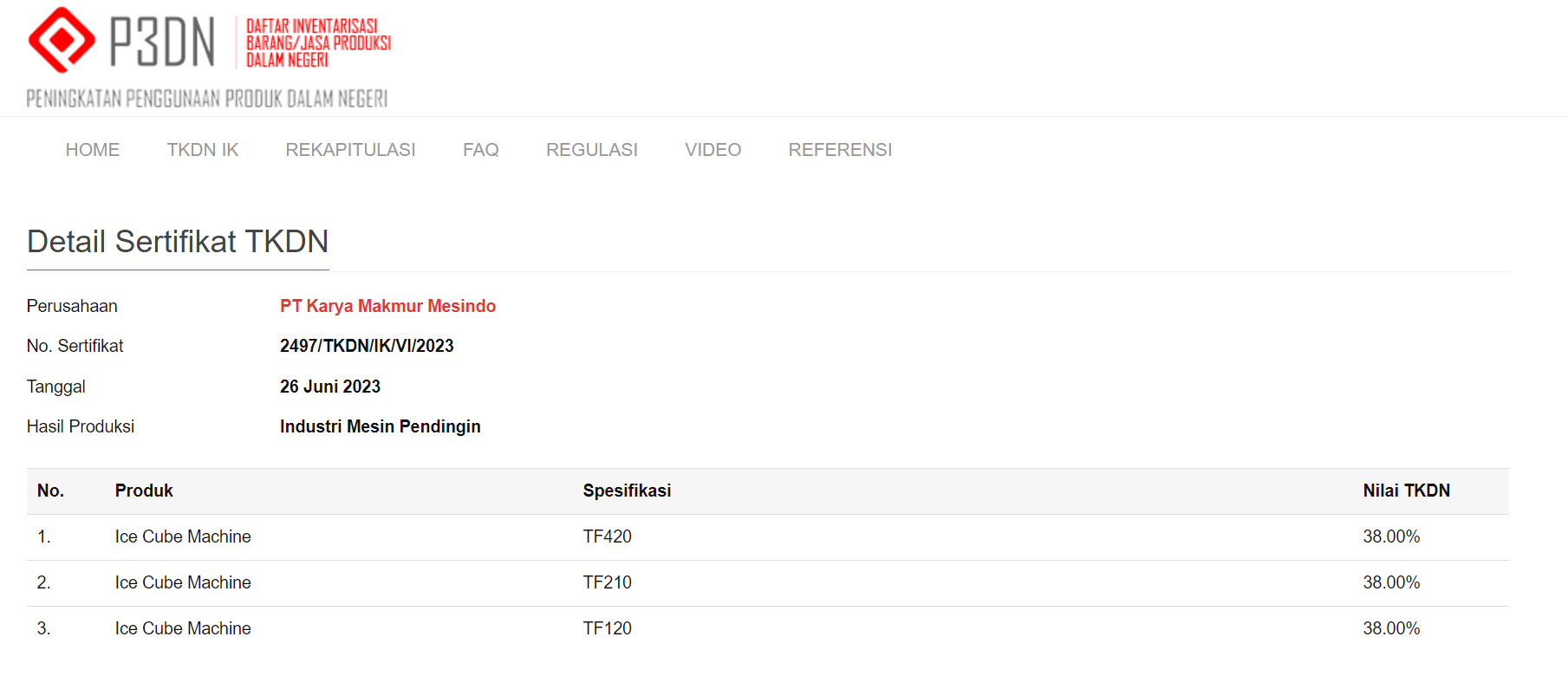Click the red diamond P3DN logo icon
The height and width of the screenshot is (676, 1568).
tap(61, 40)
